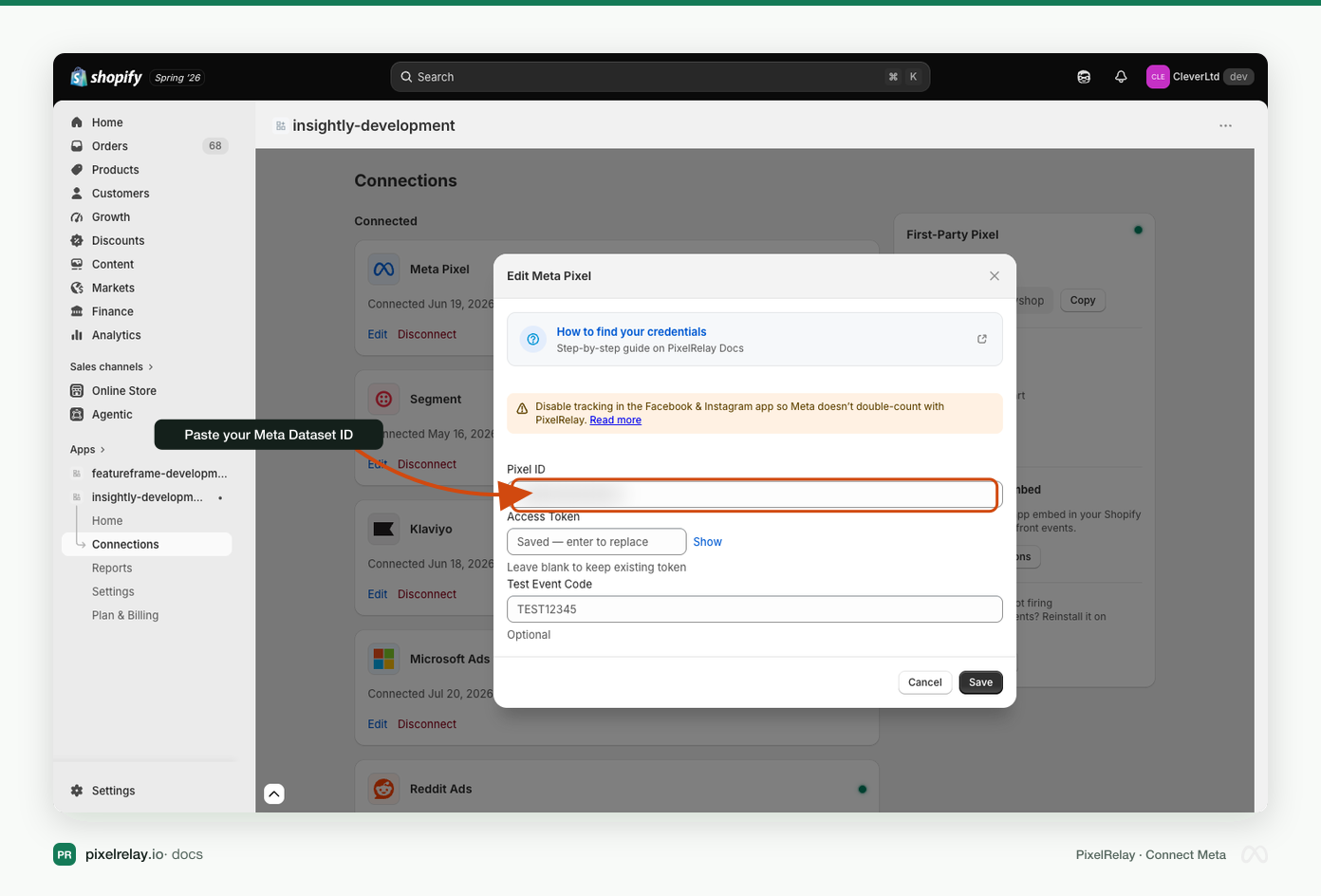Screen dimensions: 1321x896
Task: Show the saved Access Token
Action: coord(707,542)
